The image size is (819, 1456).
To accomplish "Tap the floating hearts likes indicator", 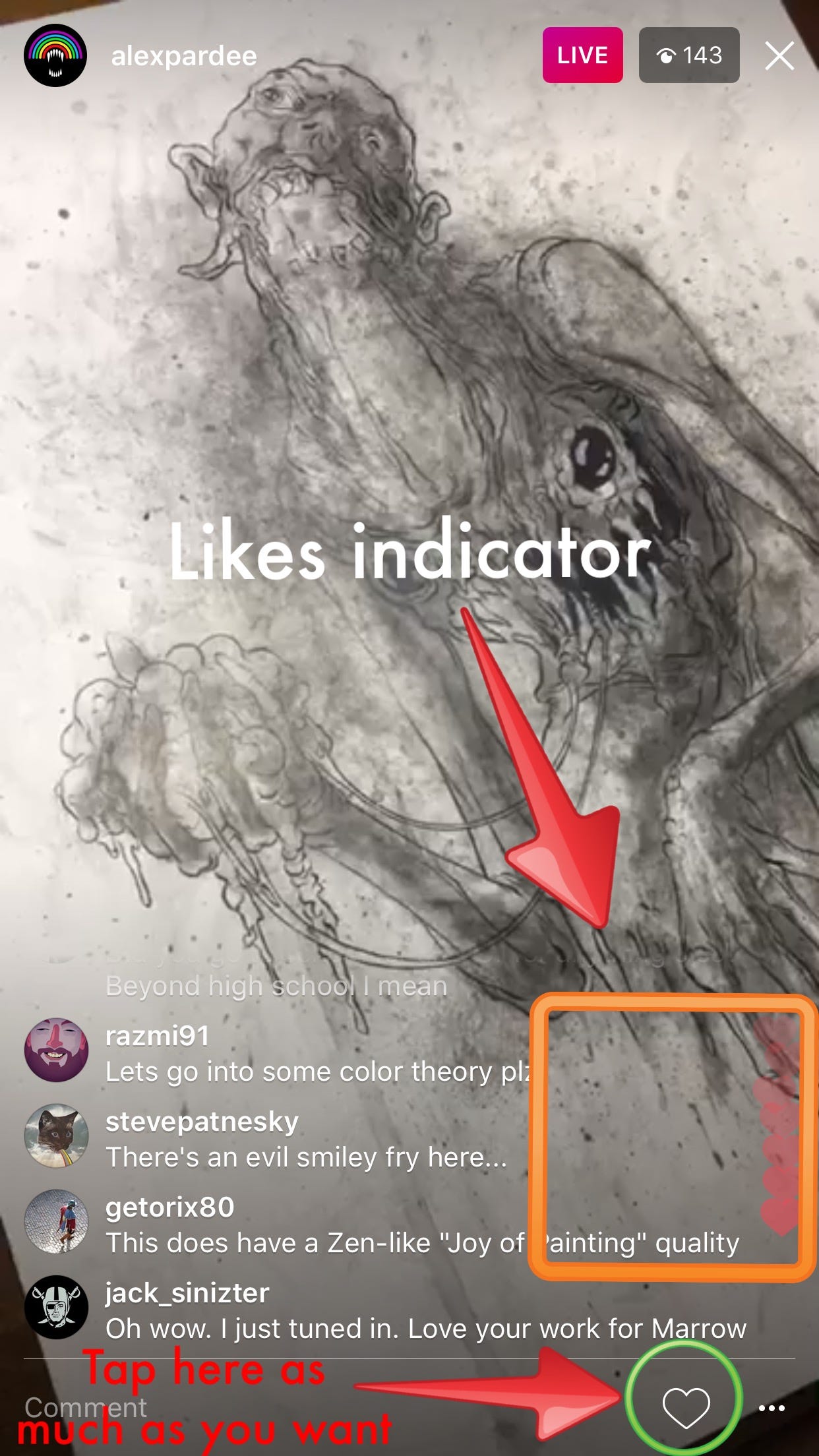I will pos(778,1128).
